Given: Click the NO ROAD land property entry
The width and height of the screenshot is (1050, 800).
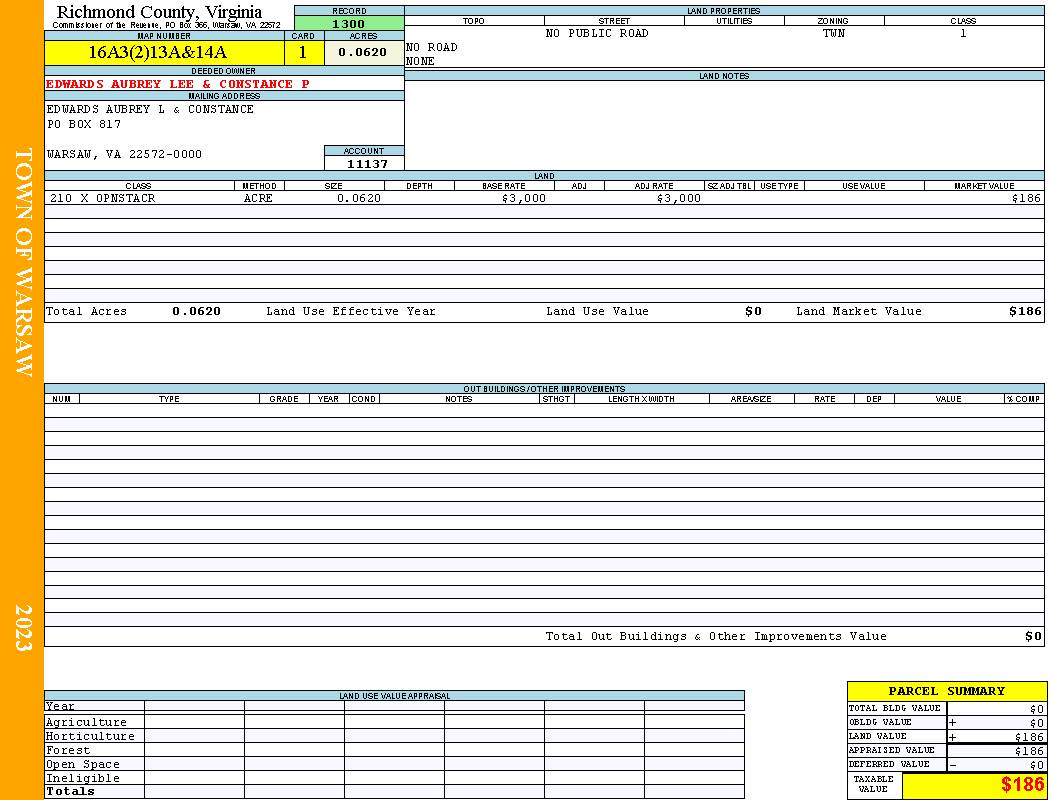Looking at the screenshot, I should [432, 47].
